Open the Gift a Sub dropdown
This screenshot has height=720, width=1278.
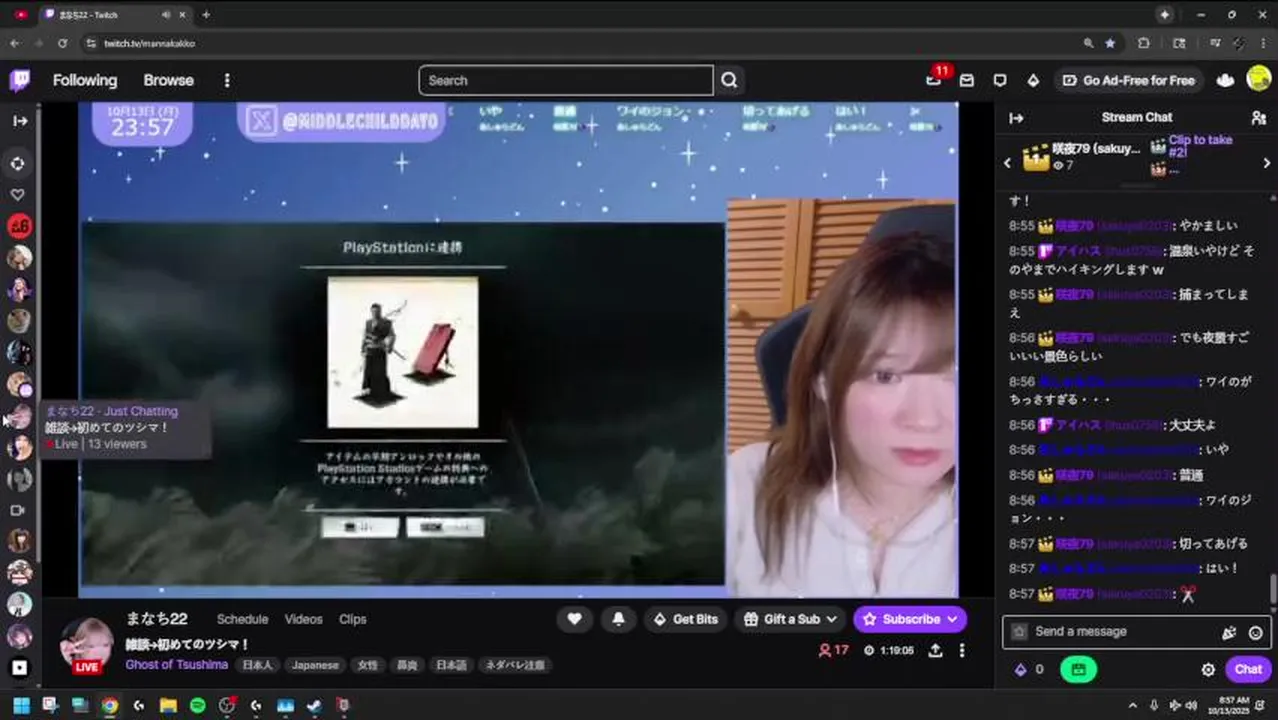tap(790, 619)
